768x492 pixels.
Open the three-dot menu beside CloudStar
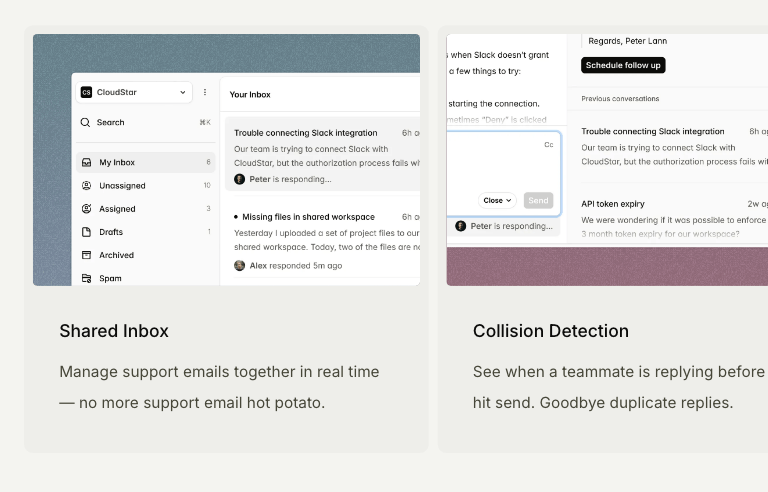tap(205, 92)
